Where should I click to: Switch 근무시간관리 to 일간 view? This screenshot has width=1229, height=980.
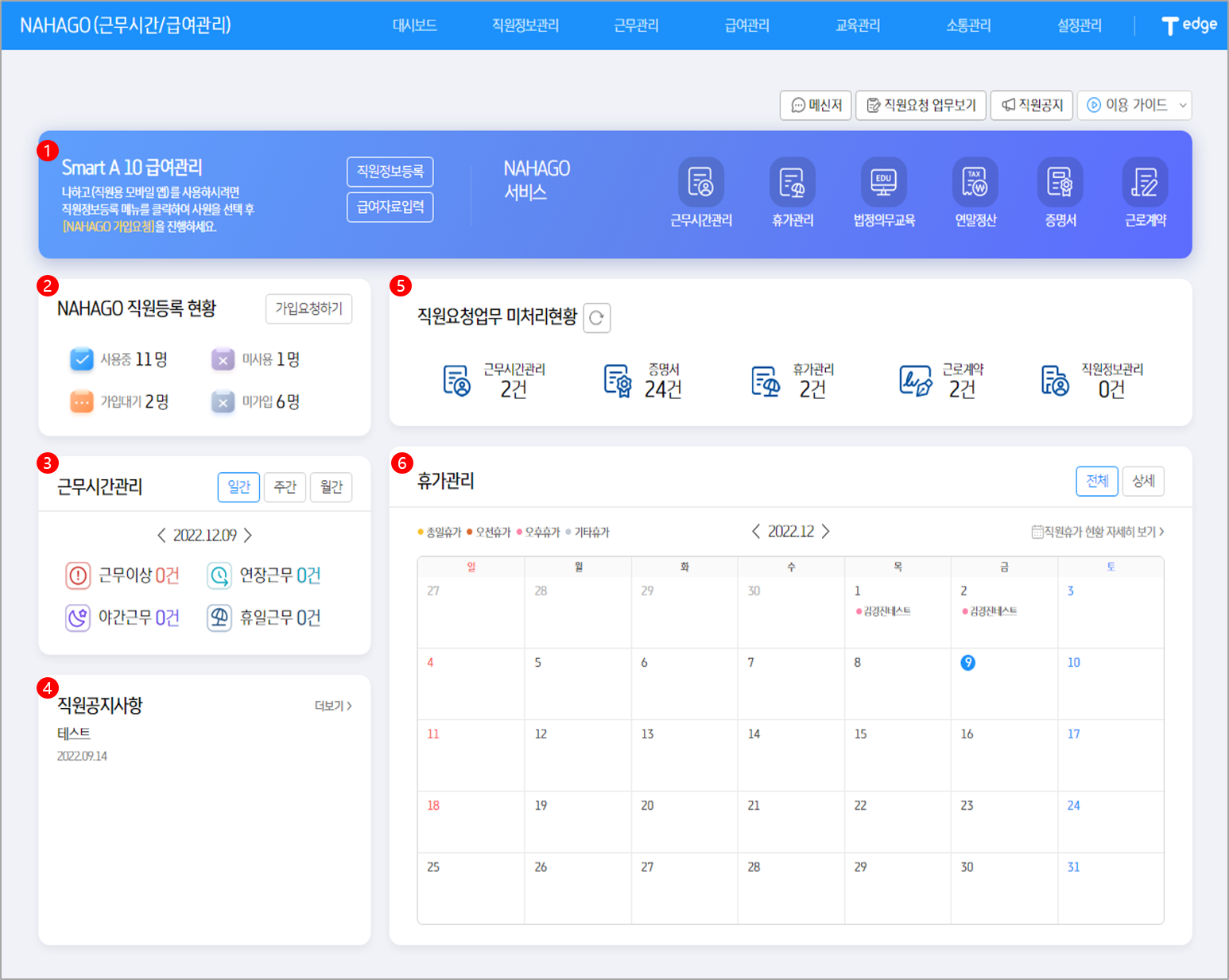click(238, 487)
